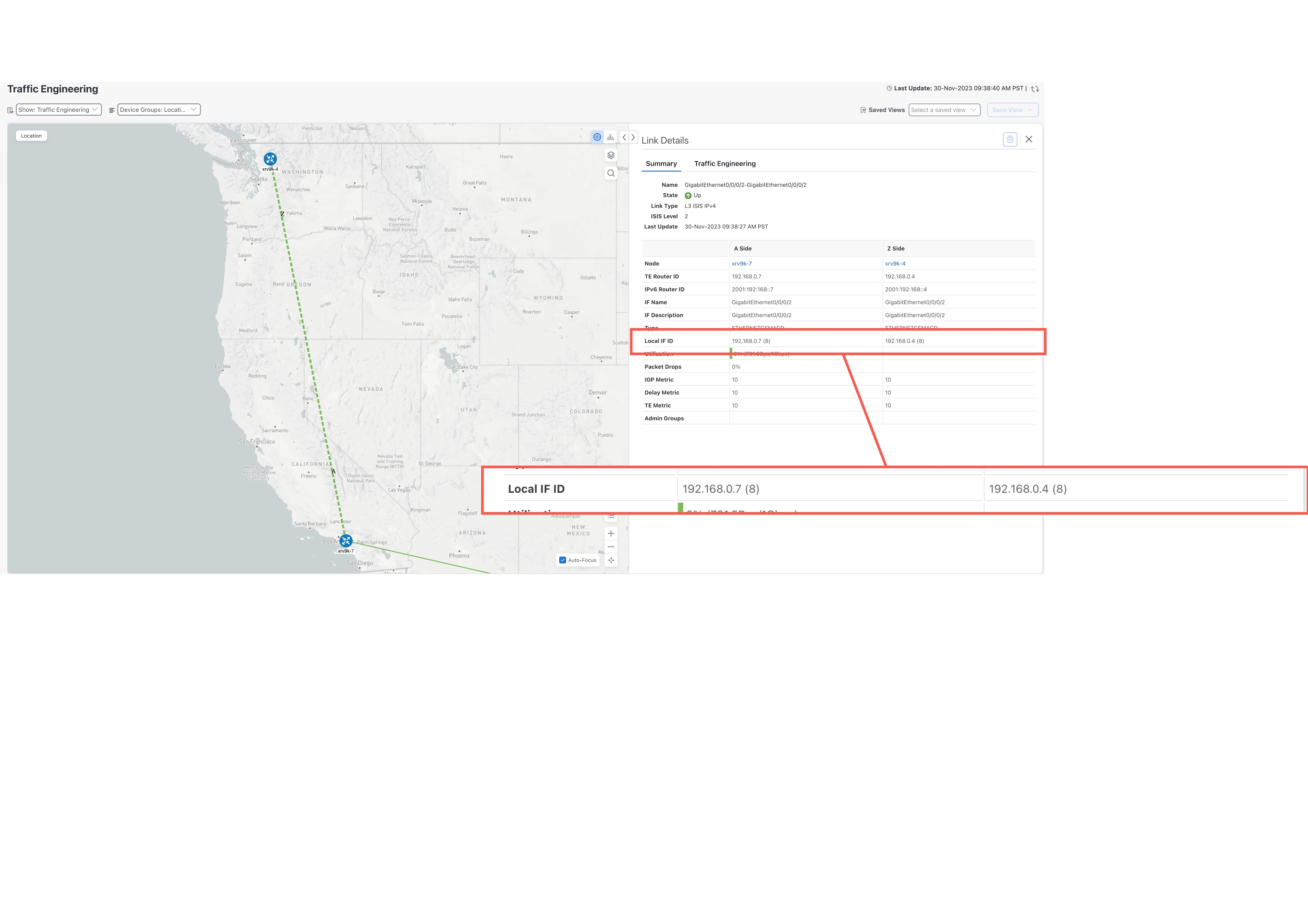
Task: Open the Select a saved view dropdown
Action: [x=943, y=110]
